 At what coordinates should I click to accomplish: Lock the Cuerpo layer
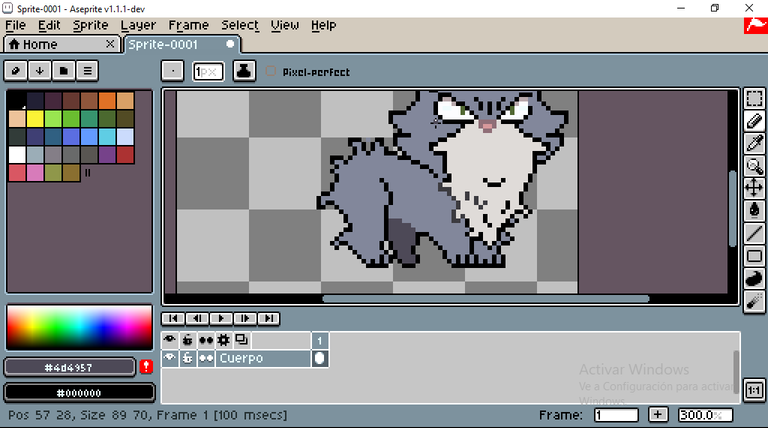point(188,358)
